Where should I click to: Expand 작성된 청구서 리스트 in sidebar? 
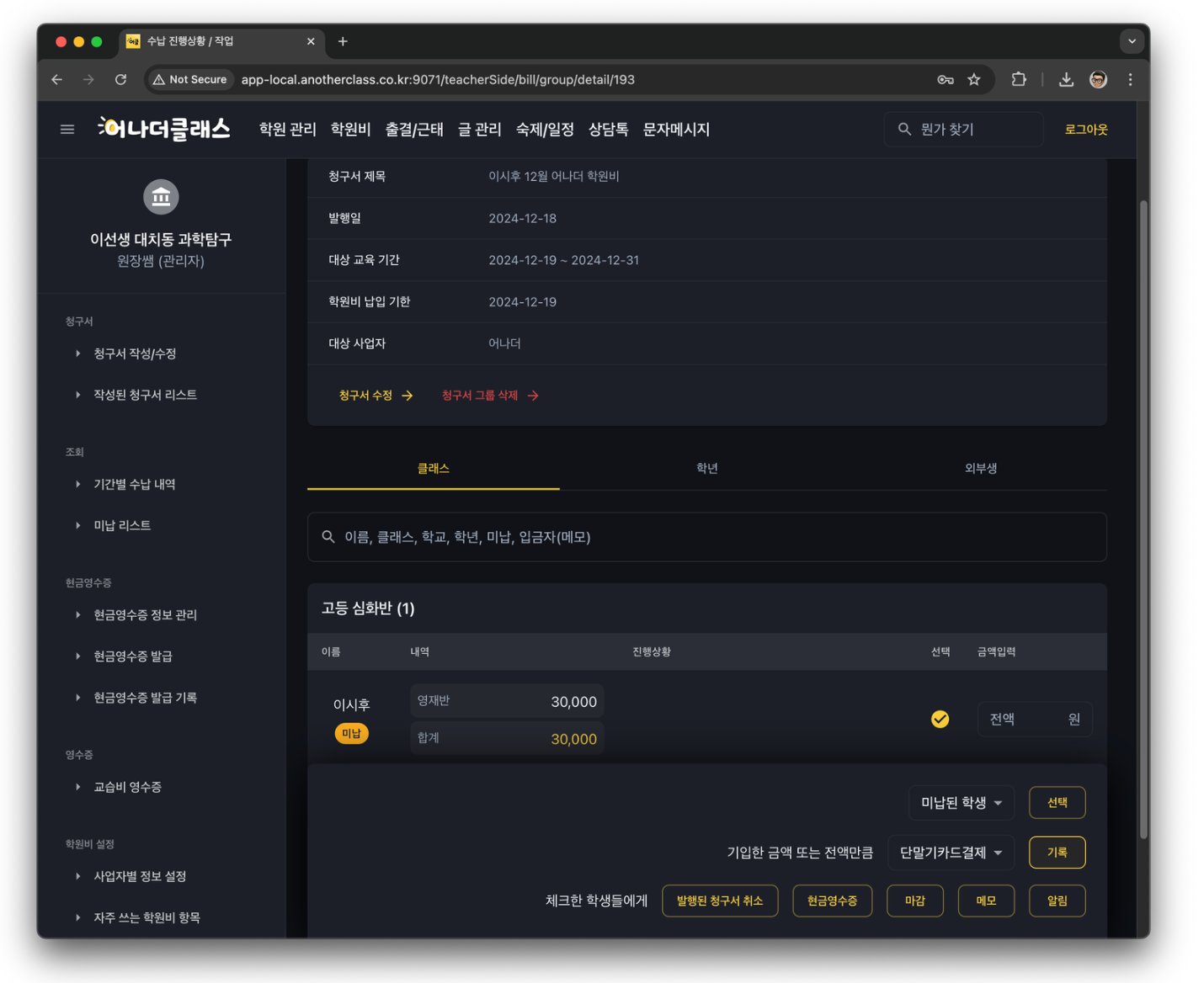pos(145,395)
